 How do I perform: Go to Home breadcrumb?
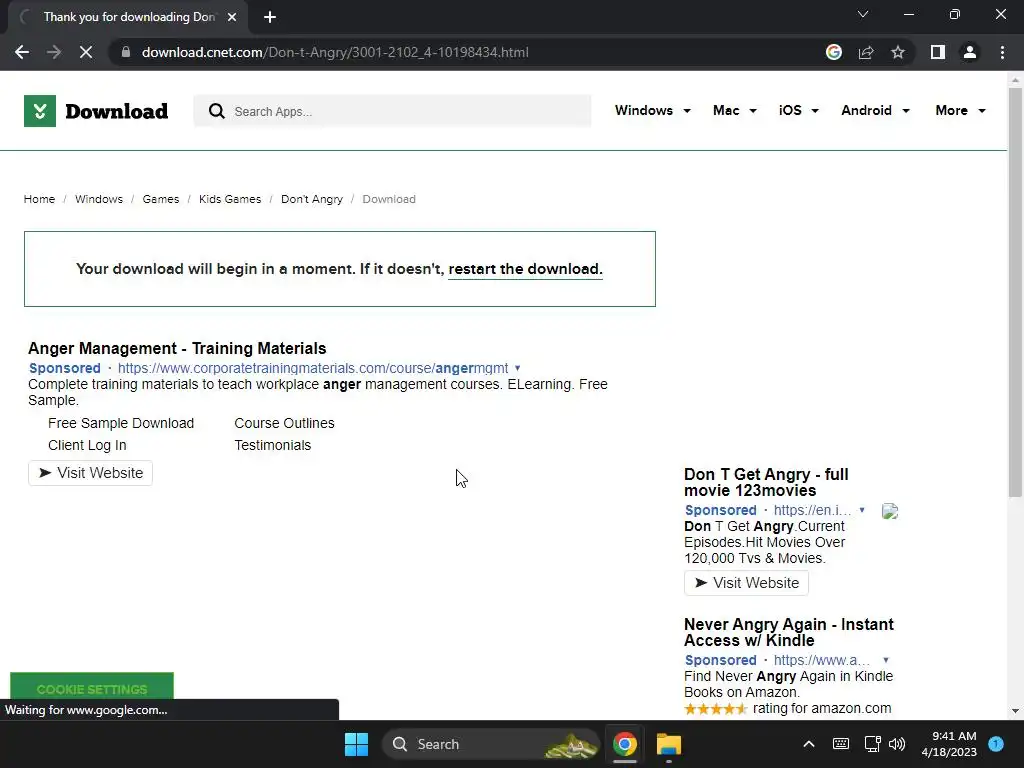pos(39,199)
